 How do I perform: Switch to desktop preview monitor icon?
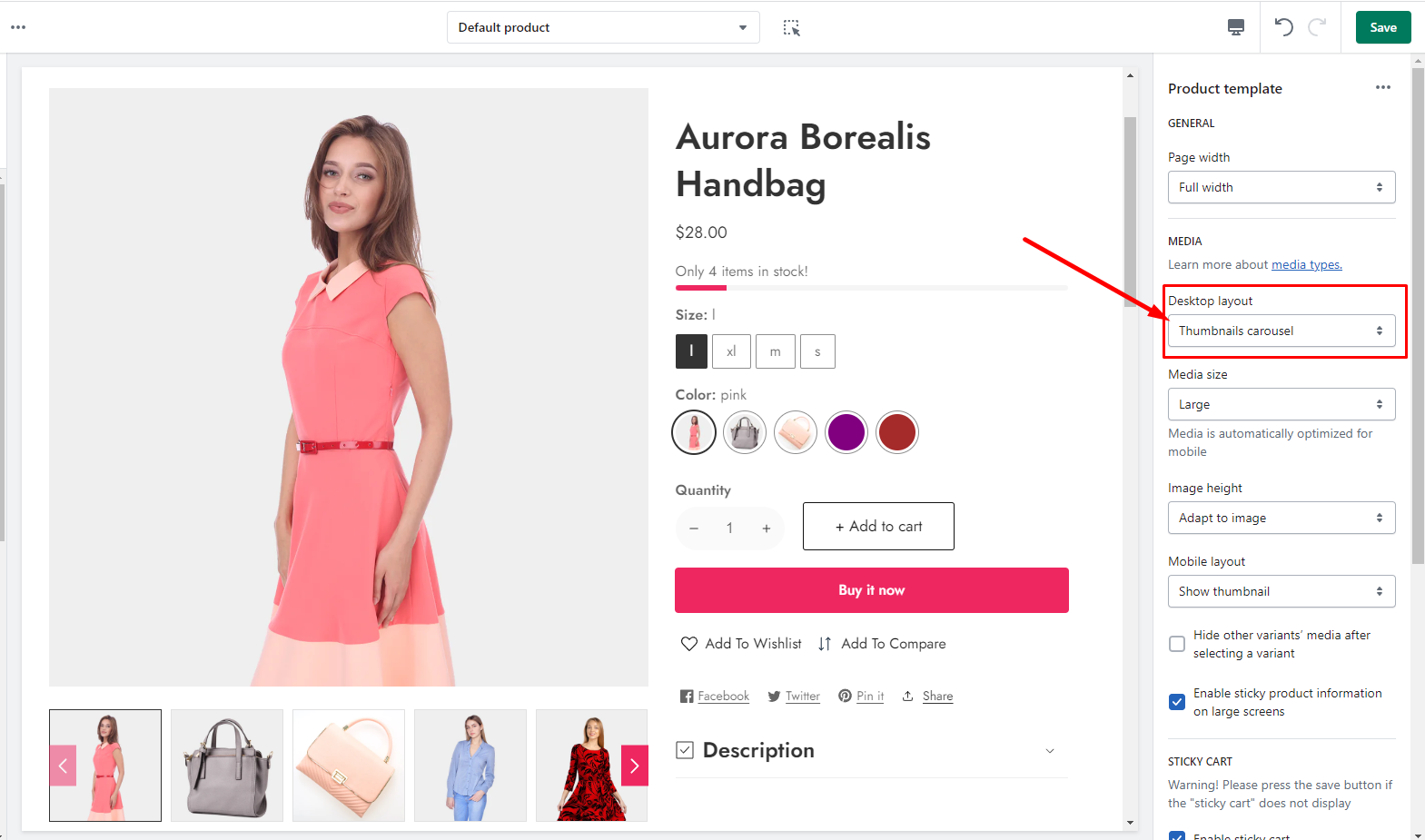[1235, 27]
